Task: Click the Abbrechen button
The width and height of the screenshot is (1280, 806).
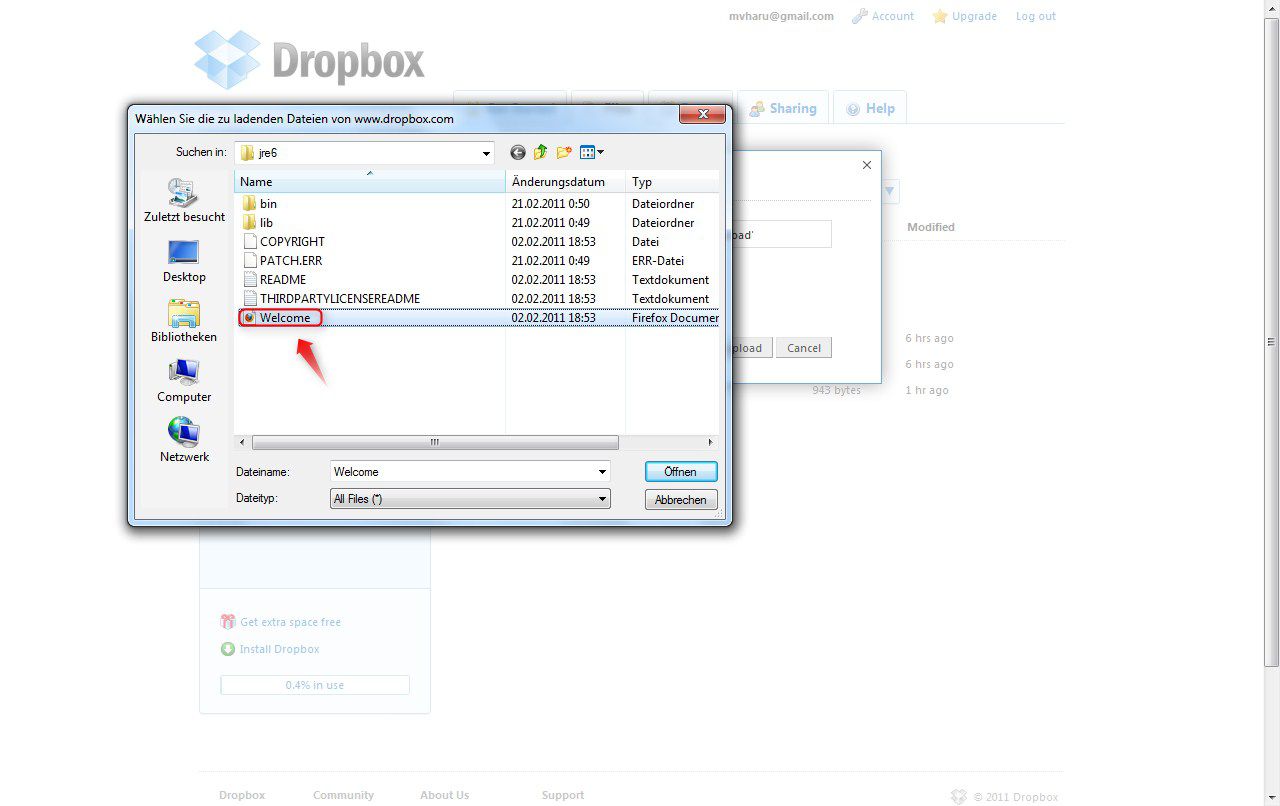Action: point(681,499)
